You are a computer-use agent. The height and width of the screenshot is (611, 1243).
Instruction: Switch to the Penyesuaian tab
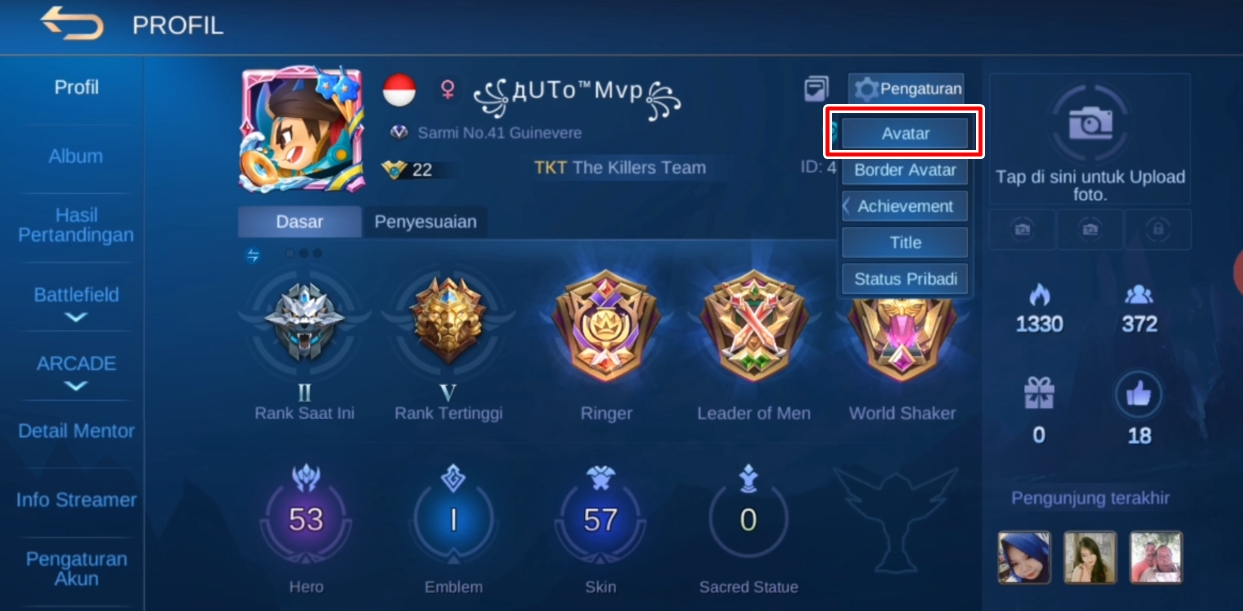425,222
